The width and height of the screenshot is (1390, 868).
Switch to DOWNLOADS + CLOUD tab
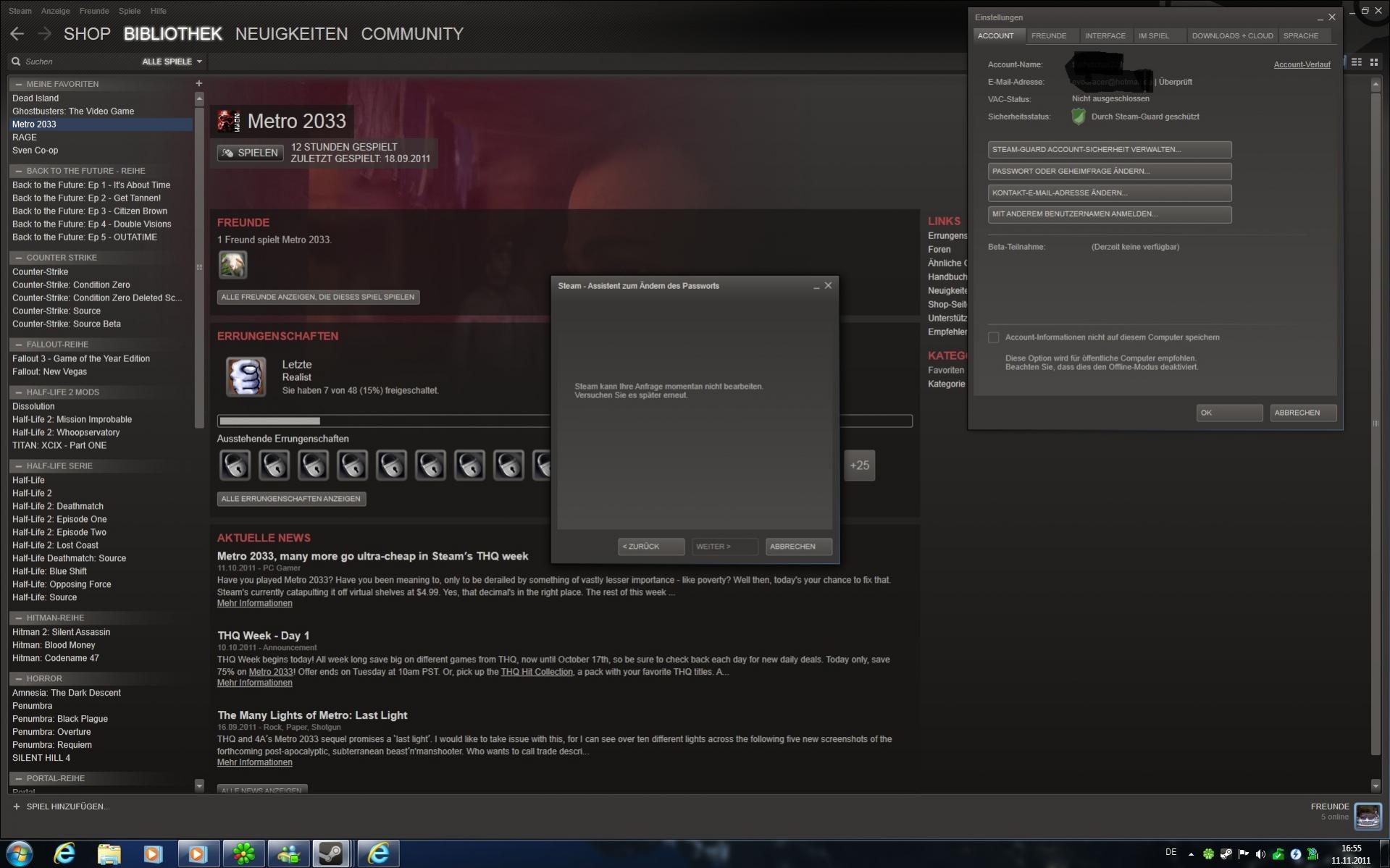click(x=1232, y=35)
